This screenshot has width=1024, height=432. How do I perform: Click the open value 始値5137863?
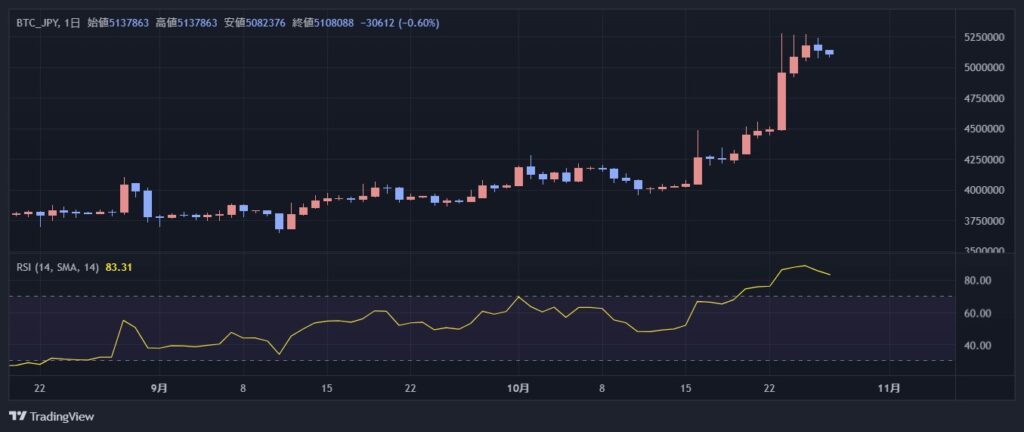pos(118,23)
